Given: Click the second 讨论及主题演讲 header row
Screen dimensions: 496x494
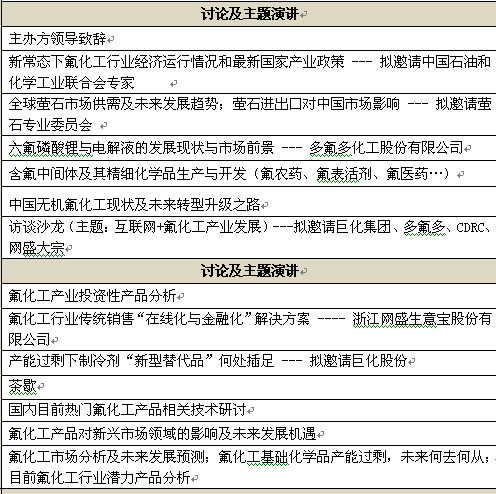Looking at the screenshot, I should click(x=249, y=271).
